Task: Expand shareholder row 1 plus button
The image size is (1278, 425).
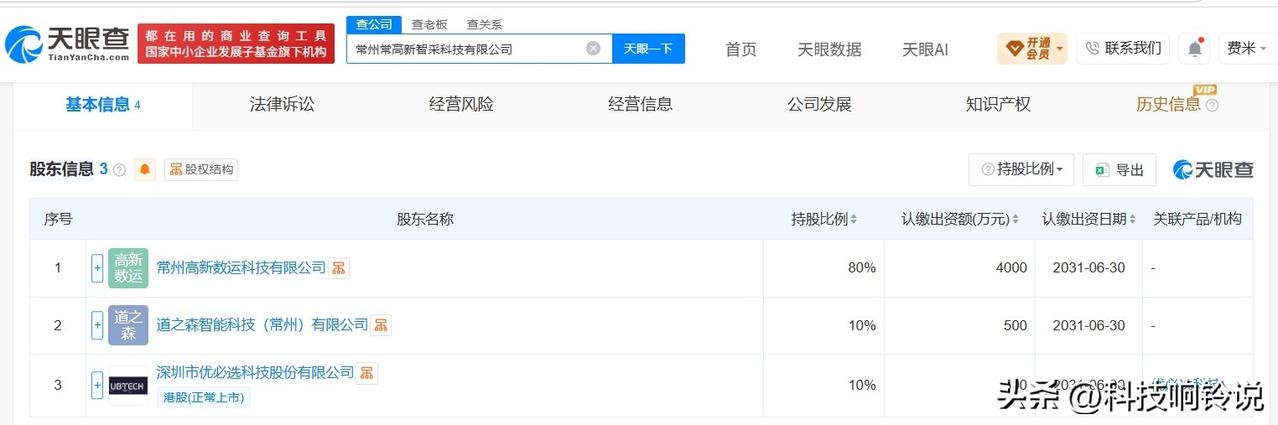Action: (x=97, y=268)
